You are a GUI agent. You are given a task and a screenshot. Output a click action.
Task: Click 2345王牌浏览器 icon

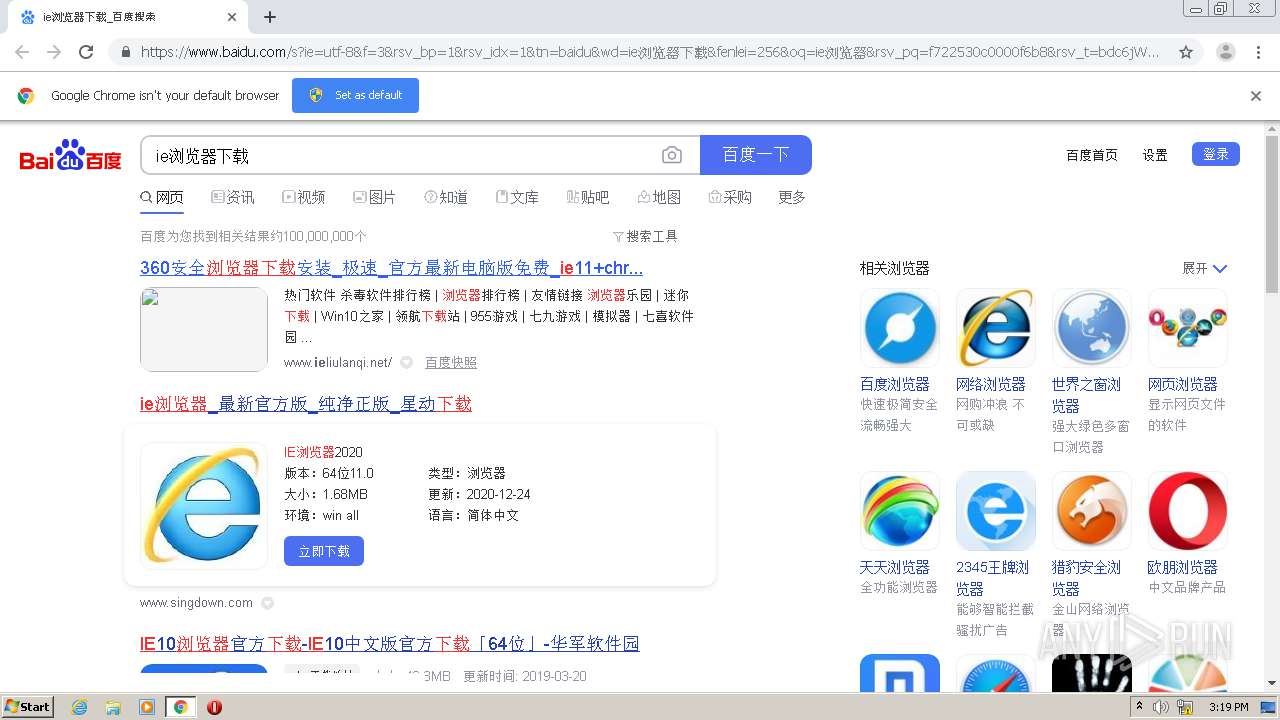pyautogui.click(x=996, y=511)
